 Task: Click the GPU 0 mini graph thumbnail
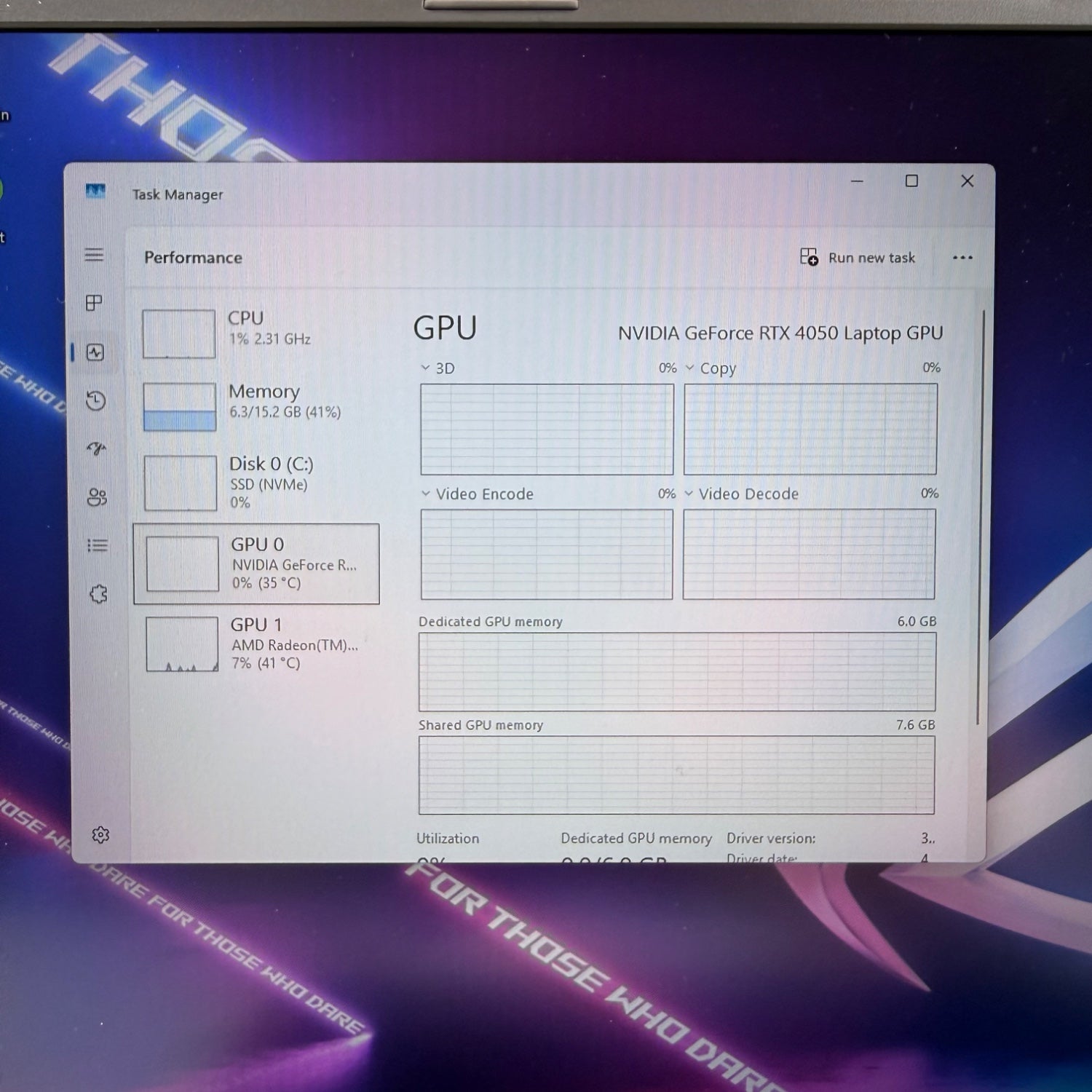click(x=183, y=564)
